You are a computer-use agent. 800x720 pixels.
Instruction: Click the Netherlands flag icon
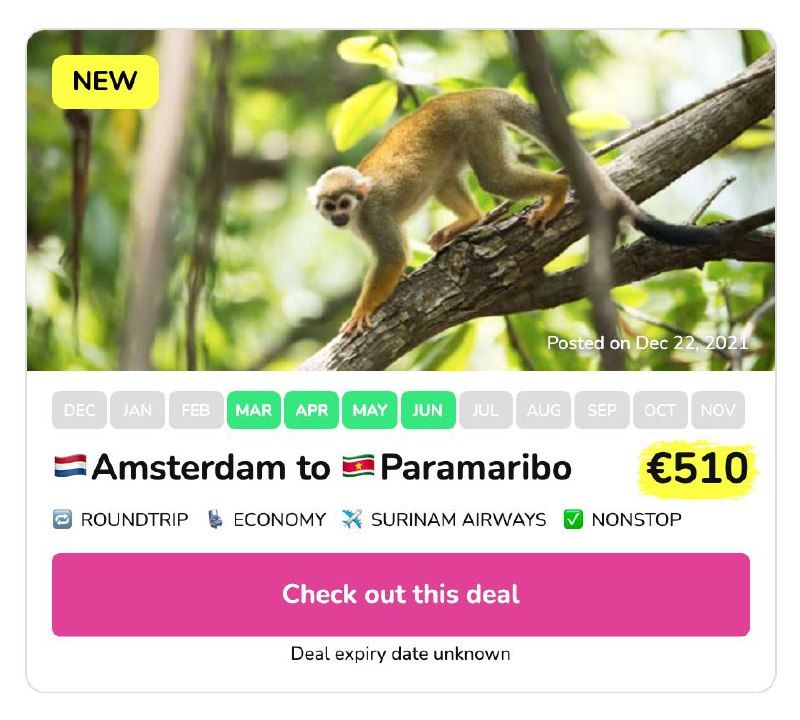pos(70,466)
